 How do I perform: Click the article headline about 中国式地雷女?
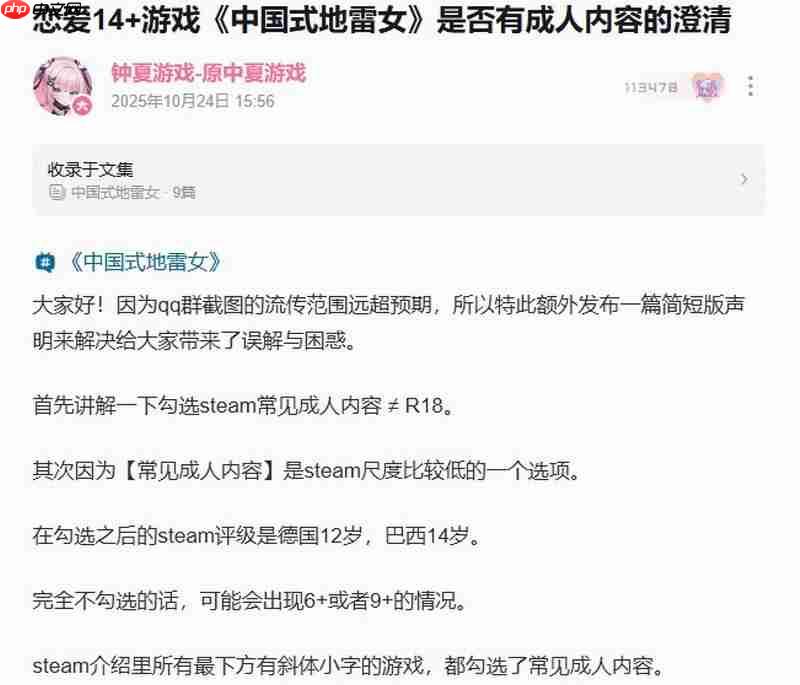[x=382, y=20]
